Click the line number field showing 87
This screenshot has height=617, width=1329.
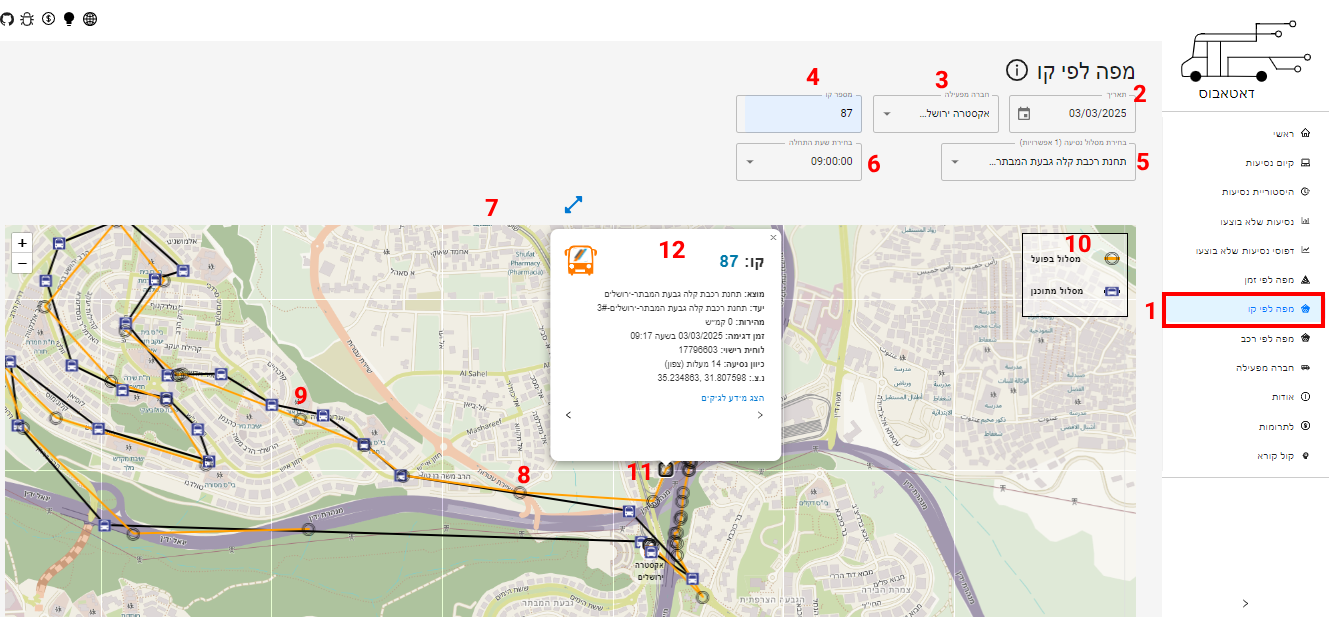pos(798,114)
